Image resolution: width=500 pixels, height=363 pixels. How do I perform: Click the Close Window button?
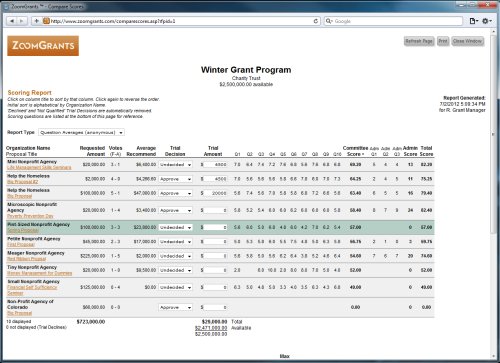click(467, 41)
